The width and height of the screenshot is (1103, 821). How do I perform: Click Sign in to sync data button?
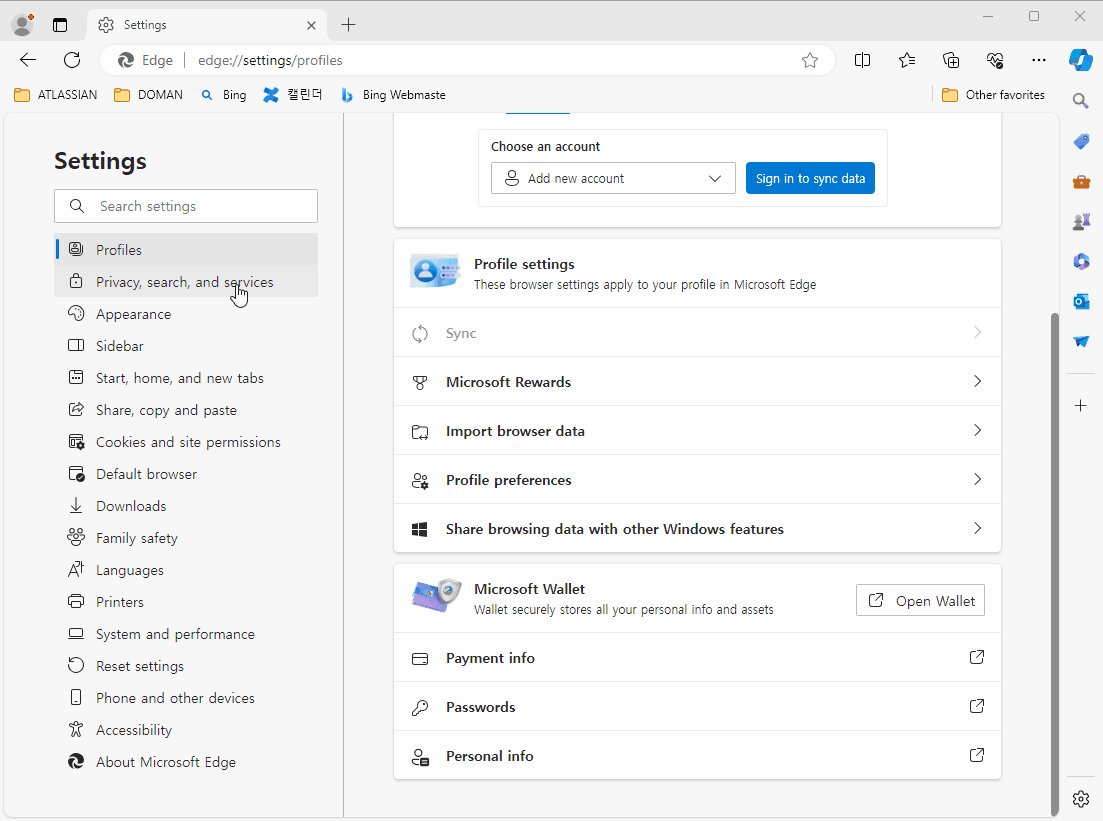(810, 178)
